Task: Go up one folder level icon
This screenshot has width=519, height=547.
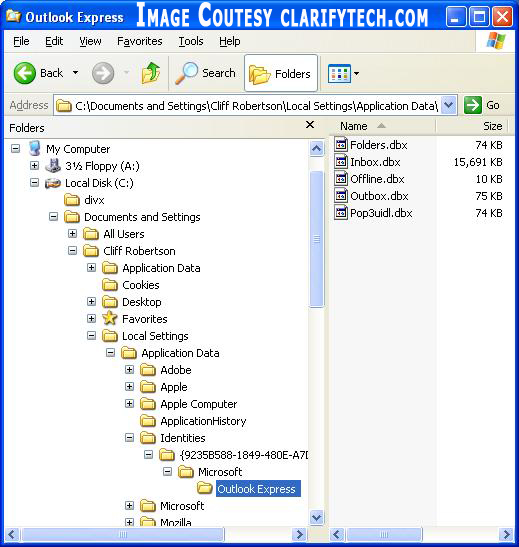Action: pos(151,73)
